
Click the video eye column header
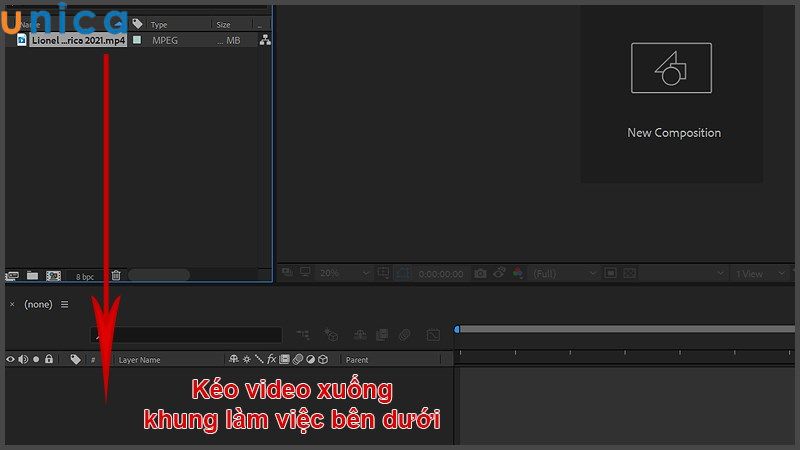(x=10, y=359)
